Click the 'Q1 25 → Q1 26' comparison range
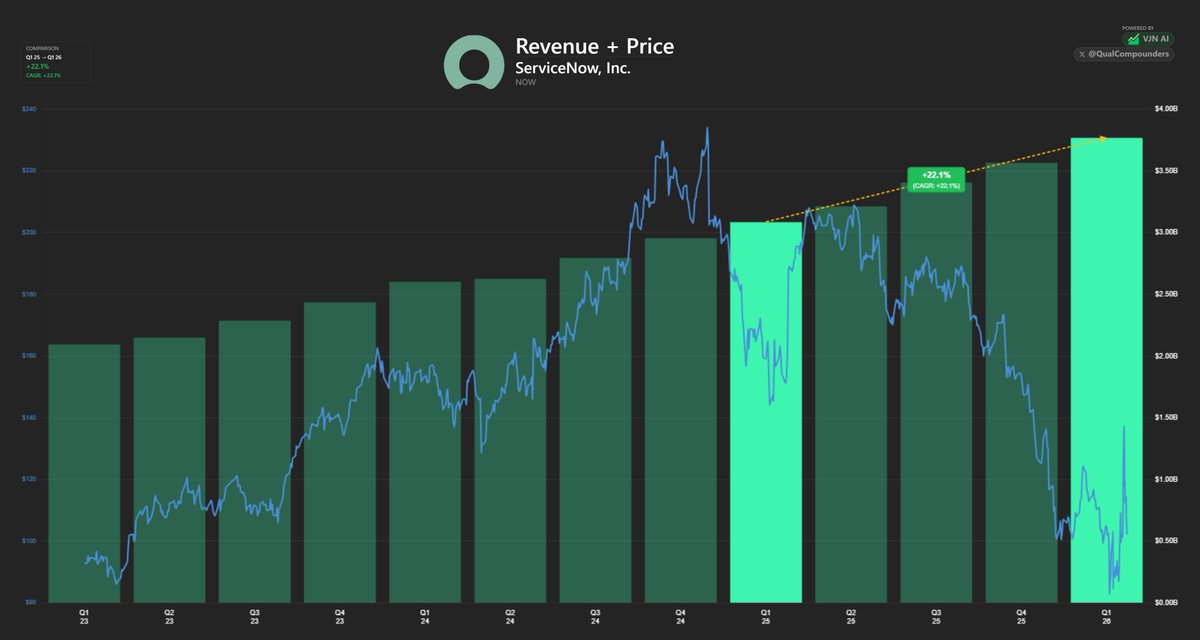This screenshot has height=640, width=1200. pos(43,57)
